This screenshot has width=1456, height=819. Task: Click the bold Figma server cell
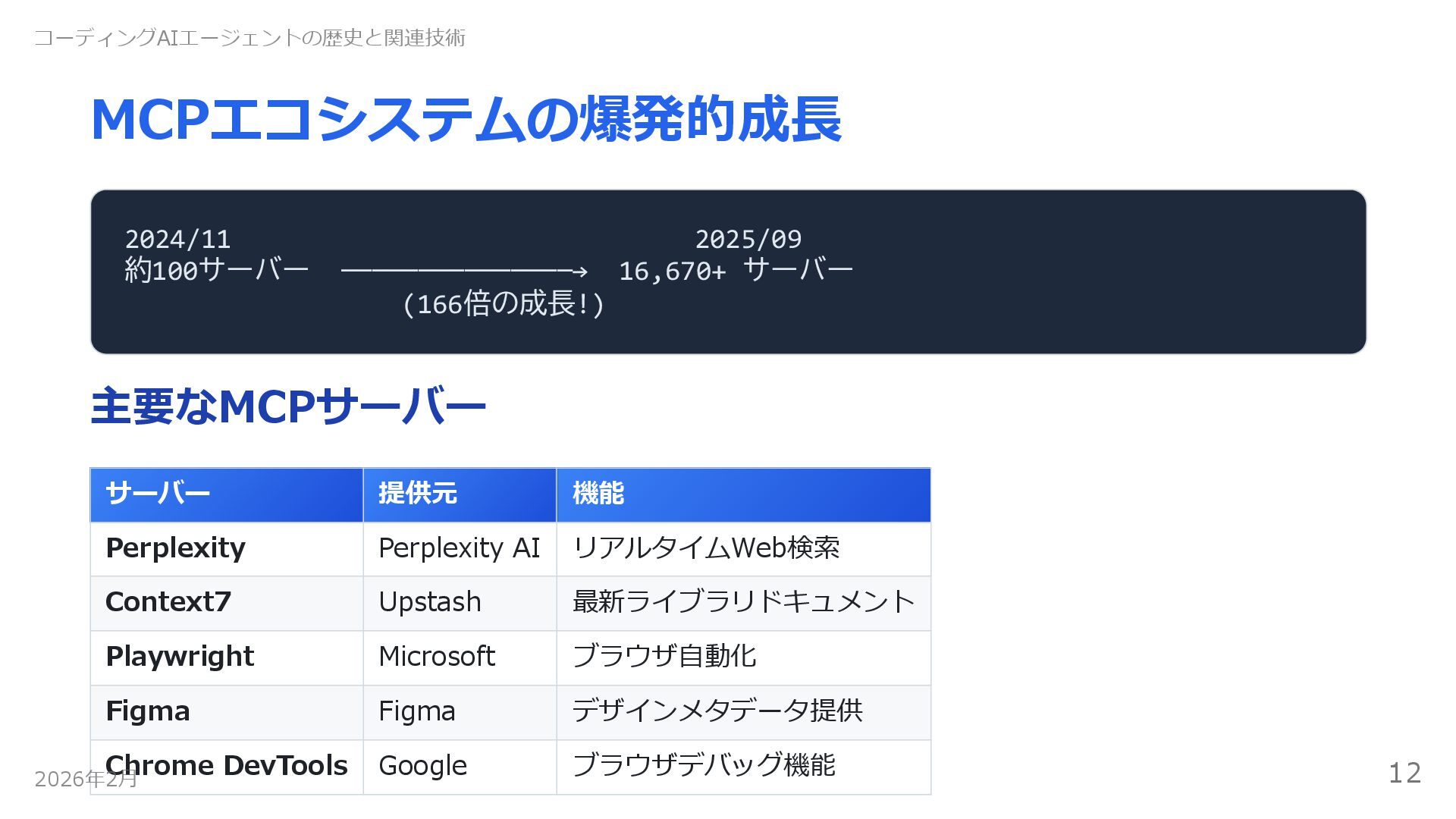tap(148, 711)
